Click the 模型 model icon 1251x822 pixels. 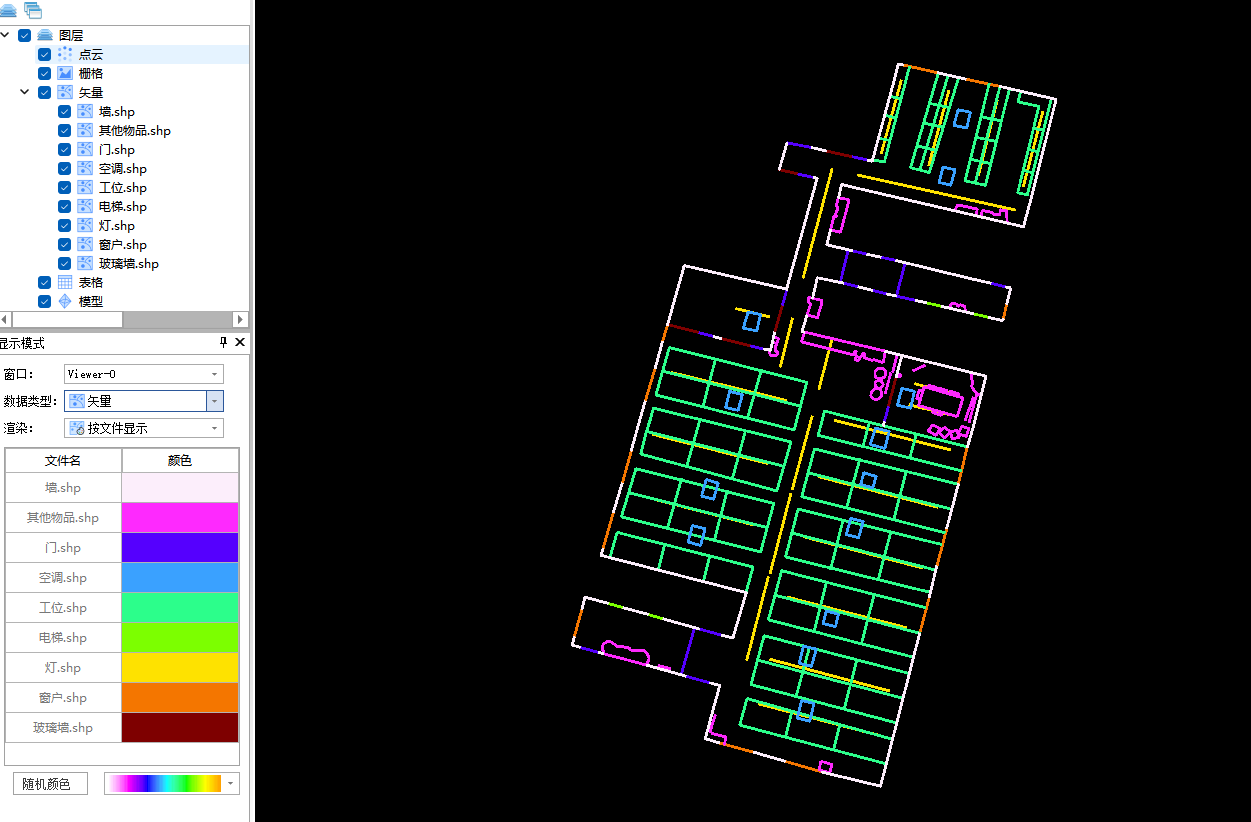pyautogui.click(x=65, y=301)
